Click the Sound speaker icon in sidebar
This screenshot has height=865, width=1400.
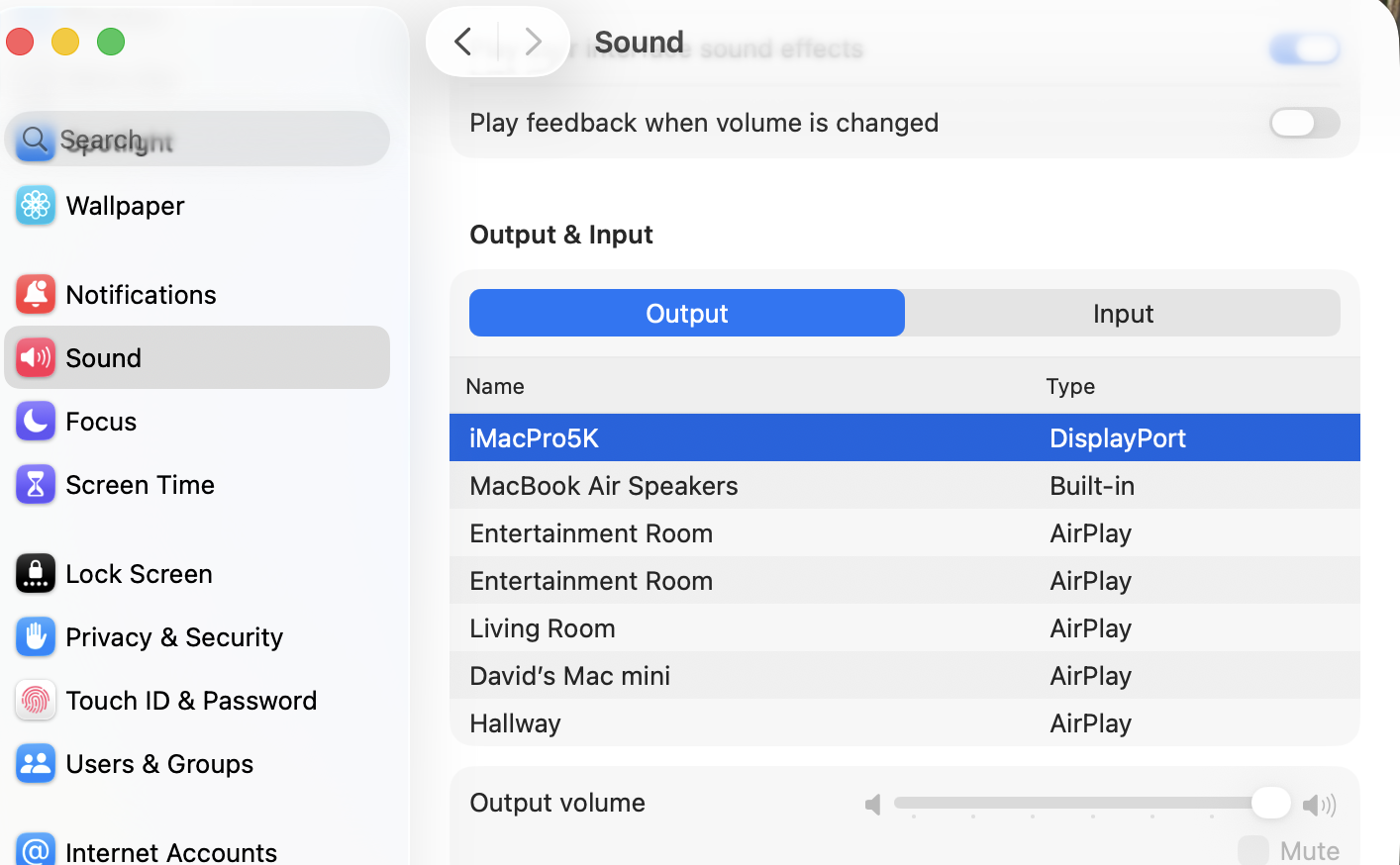[36, 358]
